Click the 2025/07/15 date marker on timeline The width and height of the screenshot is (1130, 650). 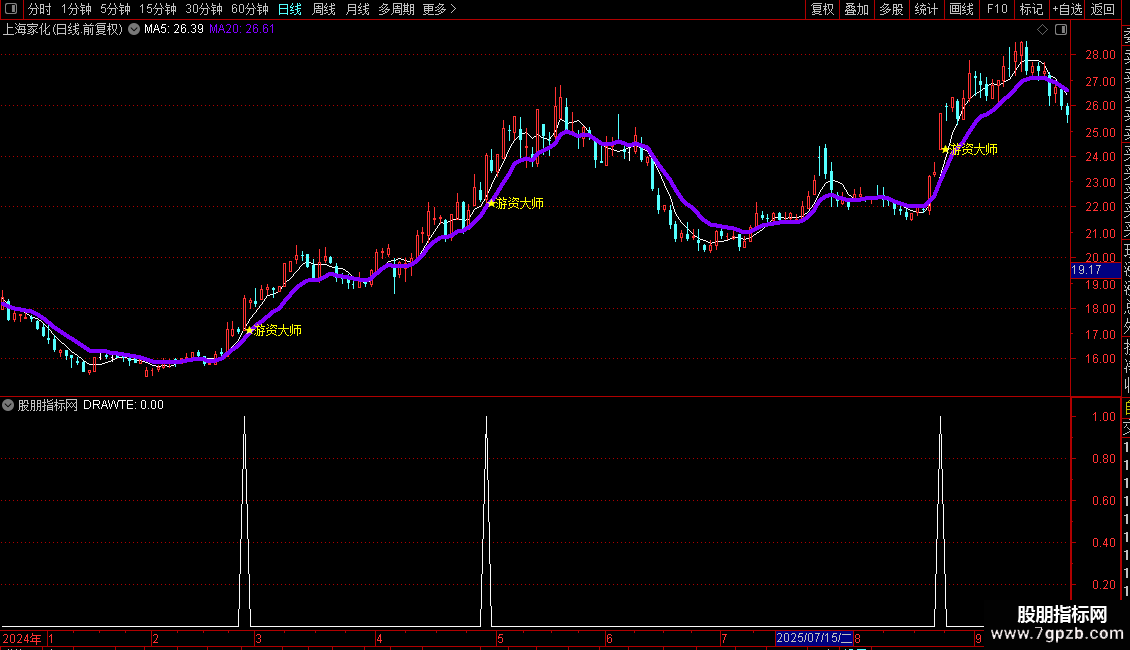pos(814,638)
